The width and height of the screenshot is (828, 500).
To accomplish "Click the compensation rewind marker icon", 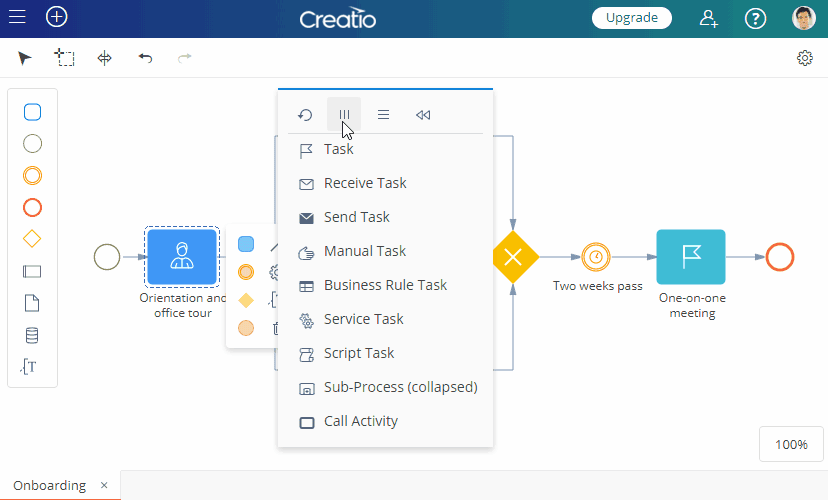I will [423, 115].
